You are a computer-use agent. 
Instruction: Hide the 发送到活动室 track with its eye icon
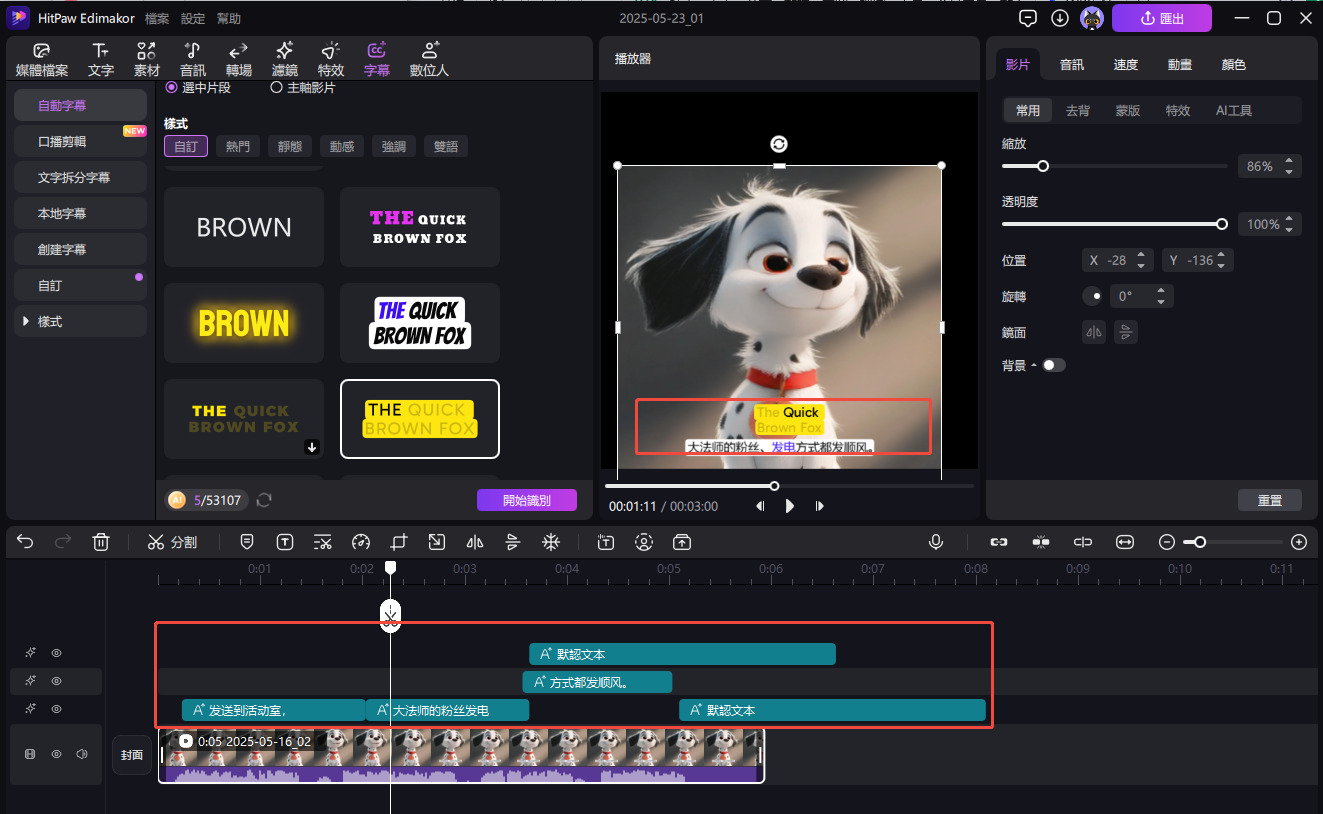tap(57, 709)
